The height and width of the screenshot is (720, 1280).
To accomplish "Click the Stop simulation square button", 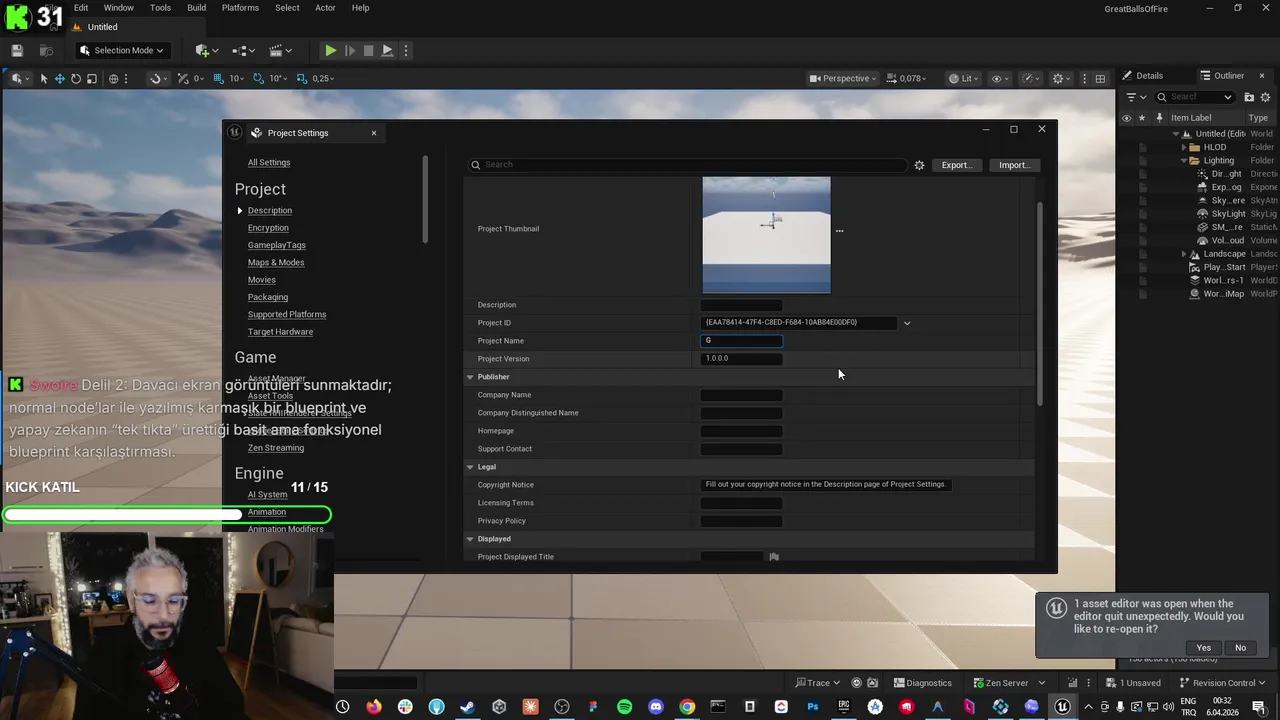I will click(368, 50).
